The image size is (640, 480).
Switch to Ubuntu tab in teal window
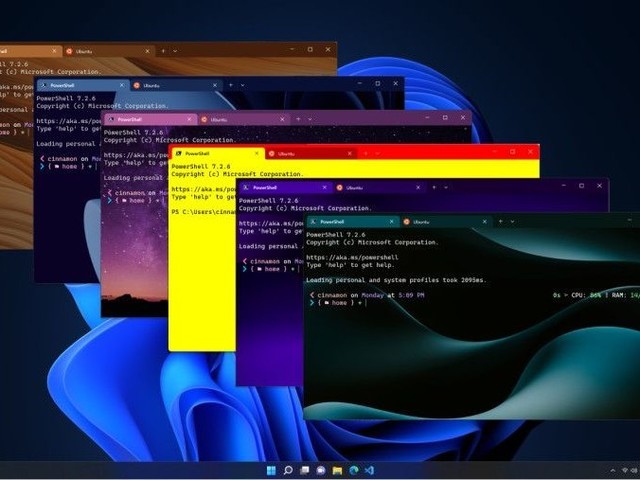click(445, 222)
